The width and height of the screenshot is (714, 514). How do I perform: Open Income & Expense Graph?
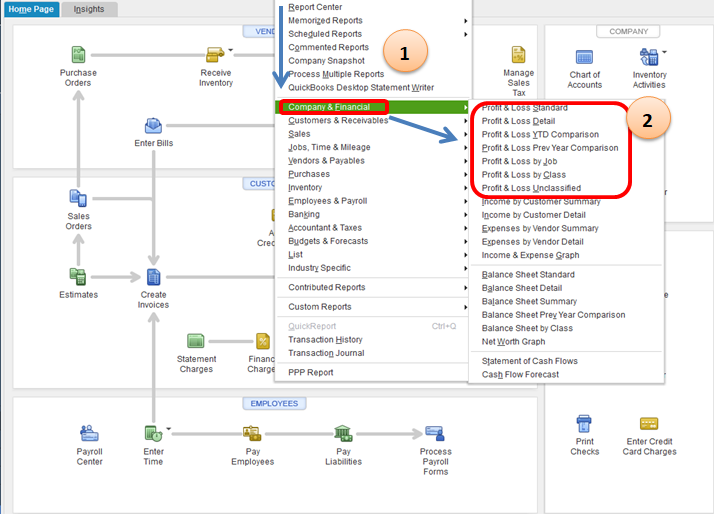[530, 255]
